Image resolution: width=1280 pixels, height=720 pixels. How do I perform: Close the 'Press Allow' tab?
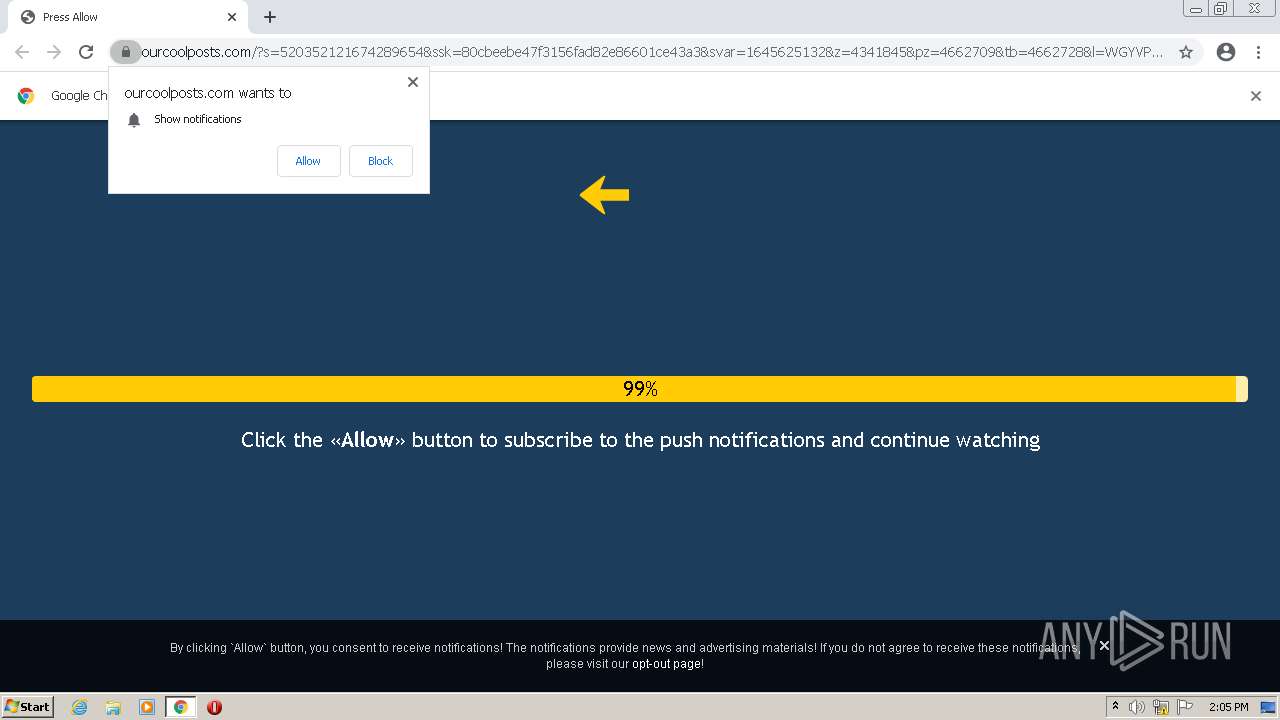(232, 17)
